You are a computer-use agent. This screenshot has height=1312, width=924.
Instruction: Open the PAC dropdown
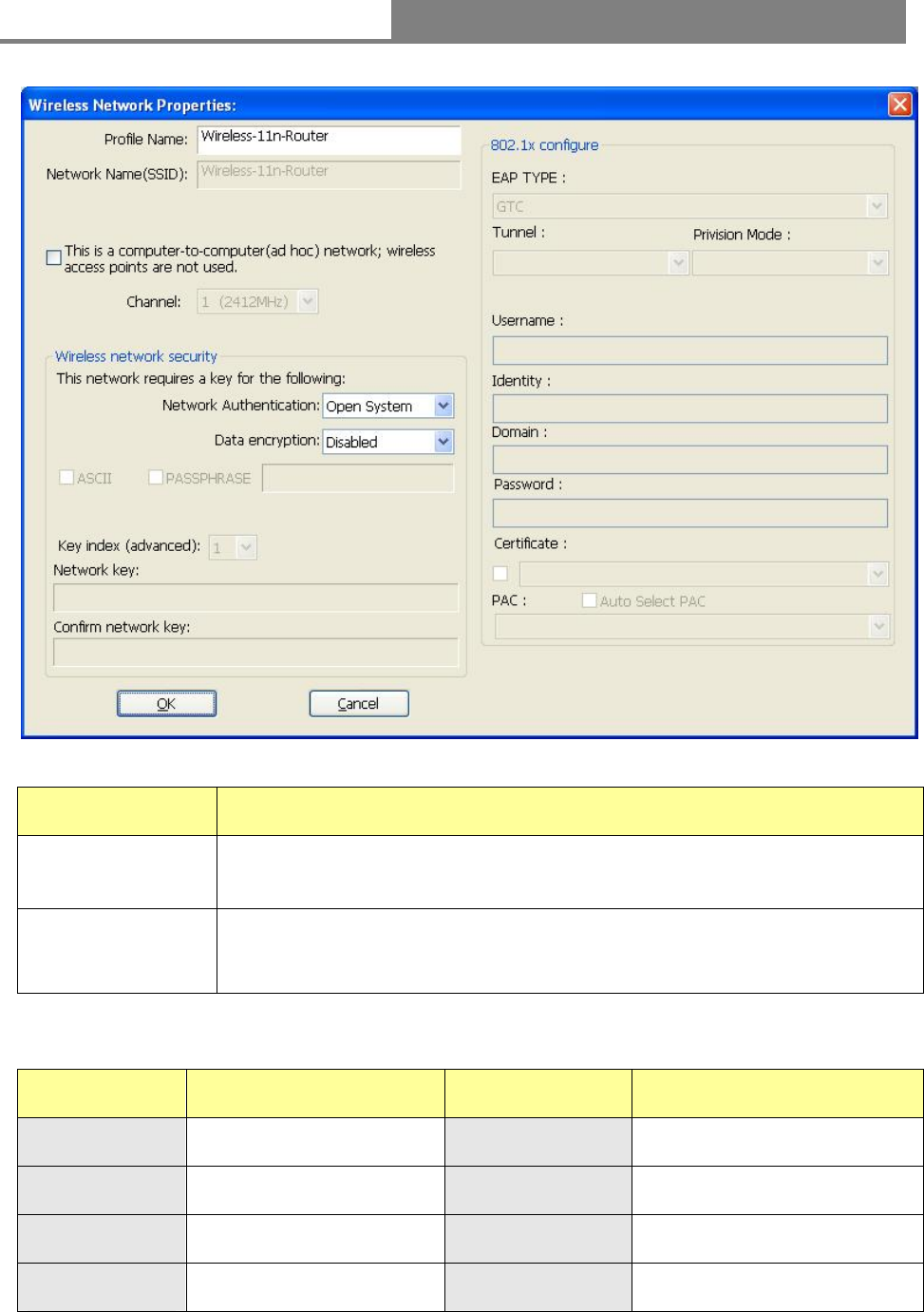coord(692,626)
